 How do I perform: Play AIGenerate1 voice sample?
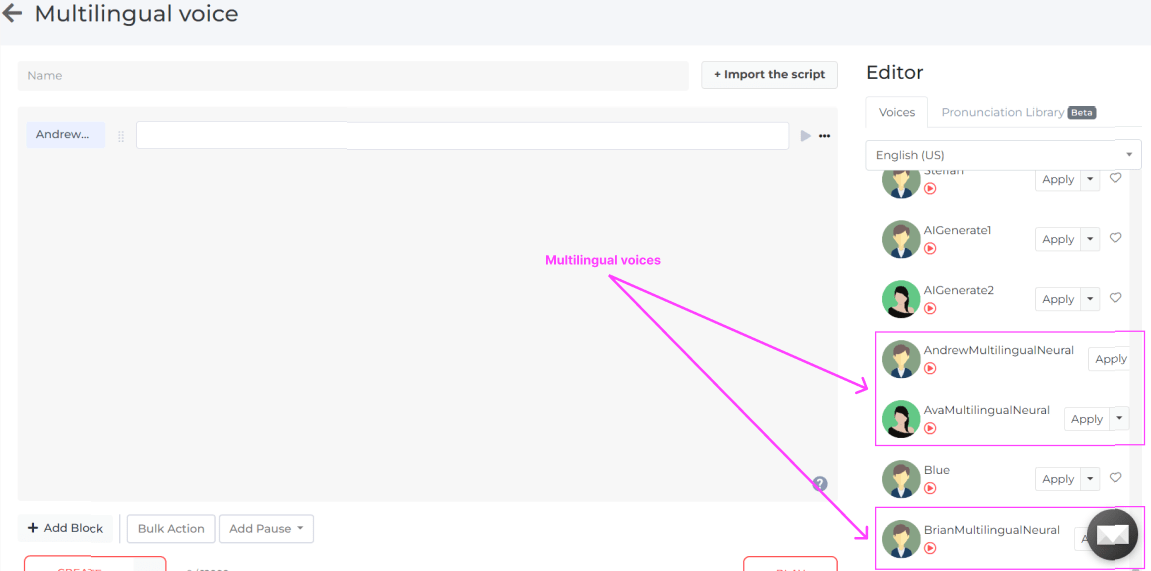pyautogui.click(x=930, y=248)
